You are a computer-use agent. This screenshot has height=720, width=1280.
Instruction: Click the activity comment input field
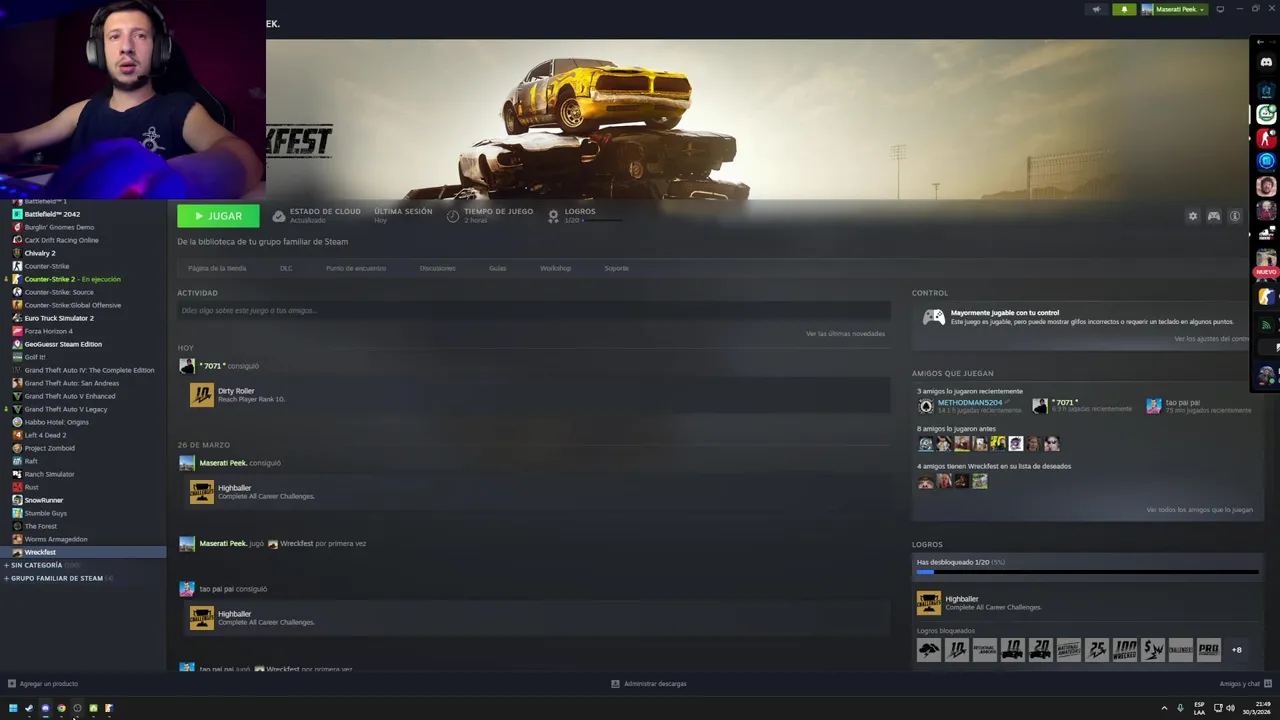coord(533,311)
